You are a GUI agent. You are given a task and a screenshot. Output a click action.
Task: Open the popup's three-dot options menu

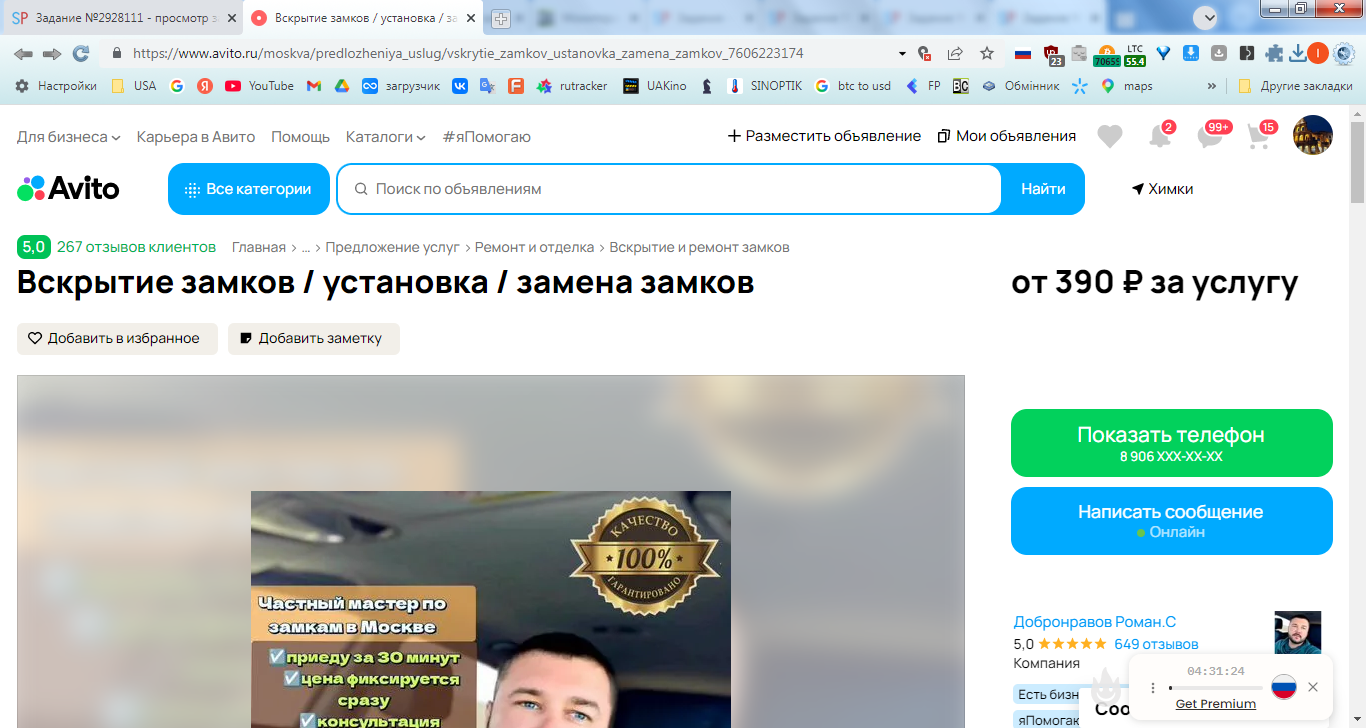point(1153,688)
